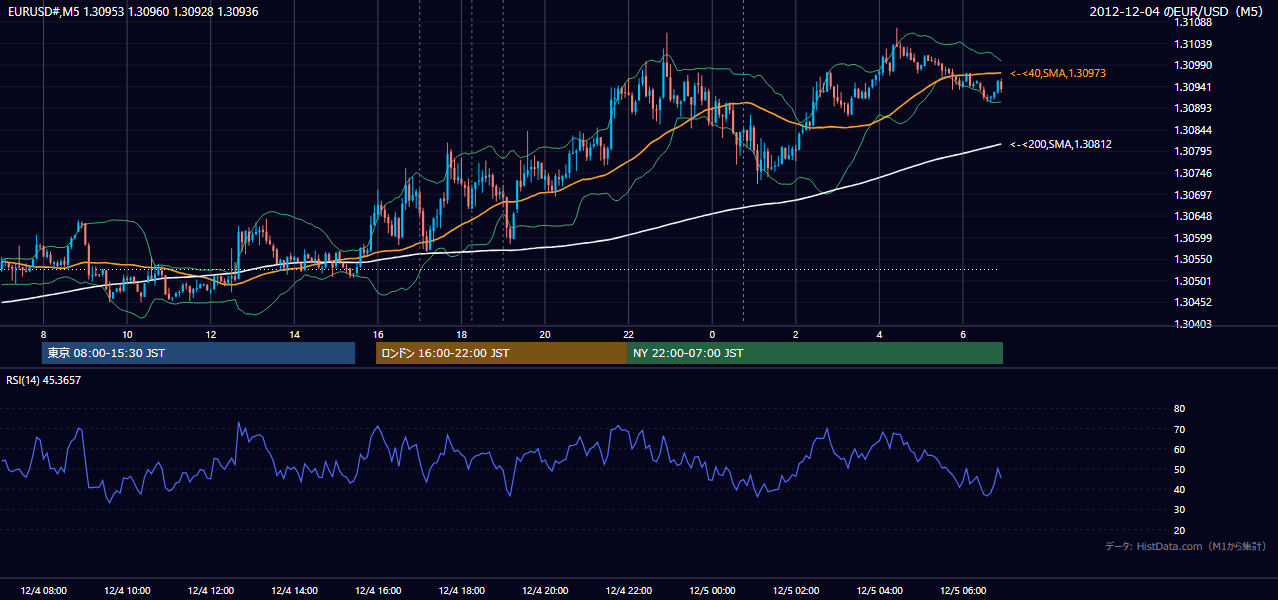
Task: Click price axis value 1.31039
Action: [1194, 44]
